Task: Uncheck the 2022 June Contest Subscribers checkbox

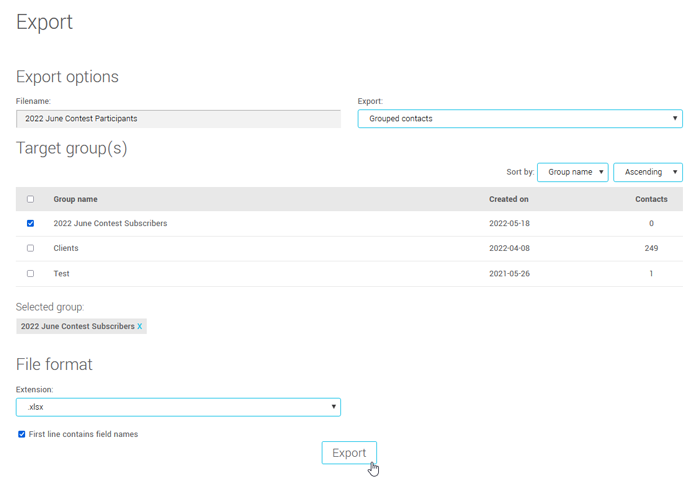Action: coord(30,223)
